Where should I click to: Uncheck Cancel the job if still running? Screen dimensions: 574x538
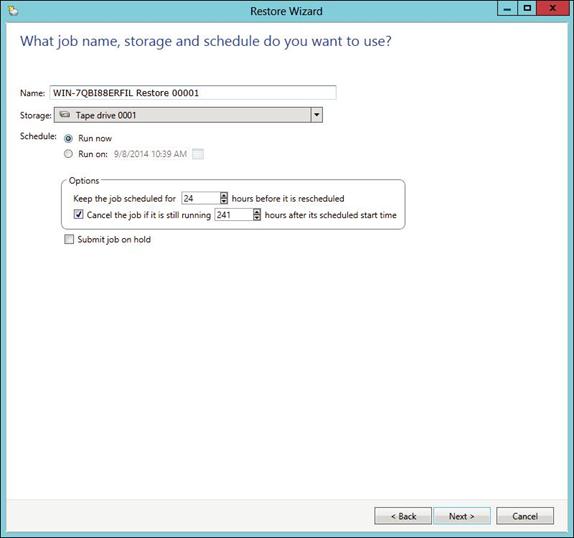tap(79, 214)
